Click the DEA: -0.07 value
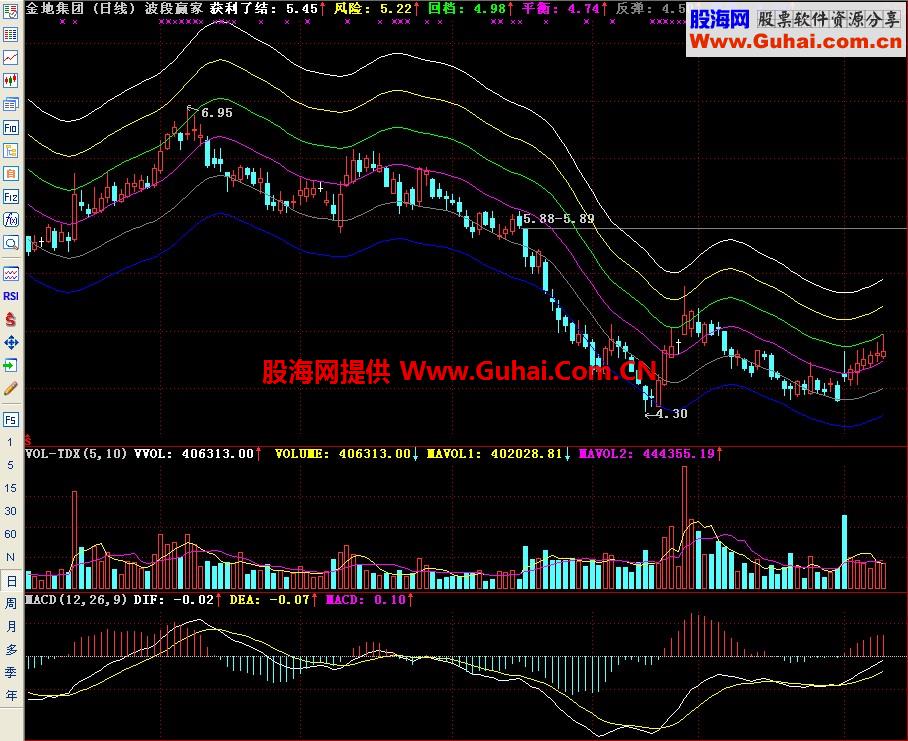Viewport: 908px width, 741px height. [x=269, y=600]
